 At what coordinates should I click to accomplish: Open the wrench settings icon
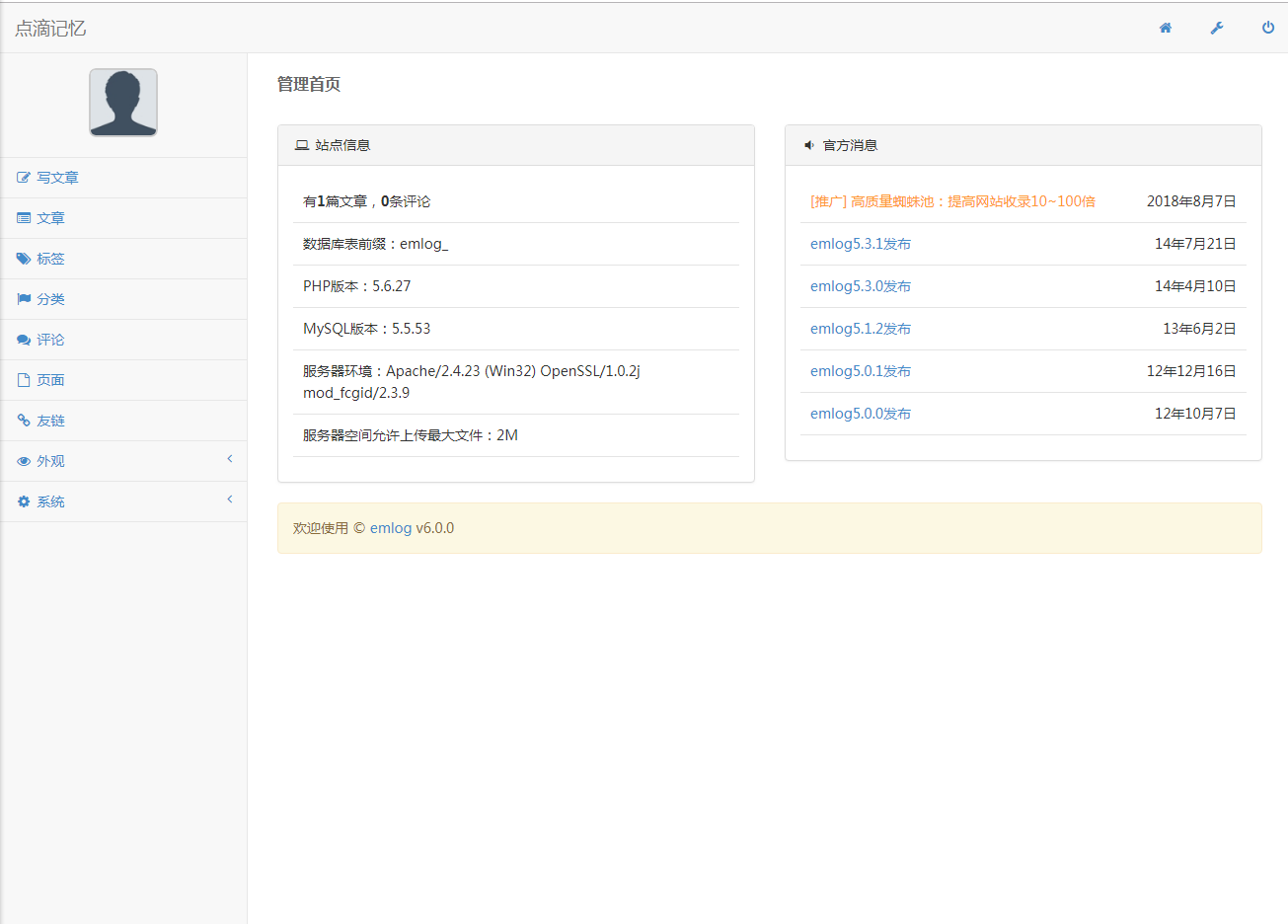pyautogui.click(x=1217, y=28)
